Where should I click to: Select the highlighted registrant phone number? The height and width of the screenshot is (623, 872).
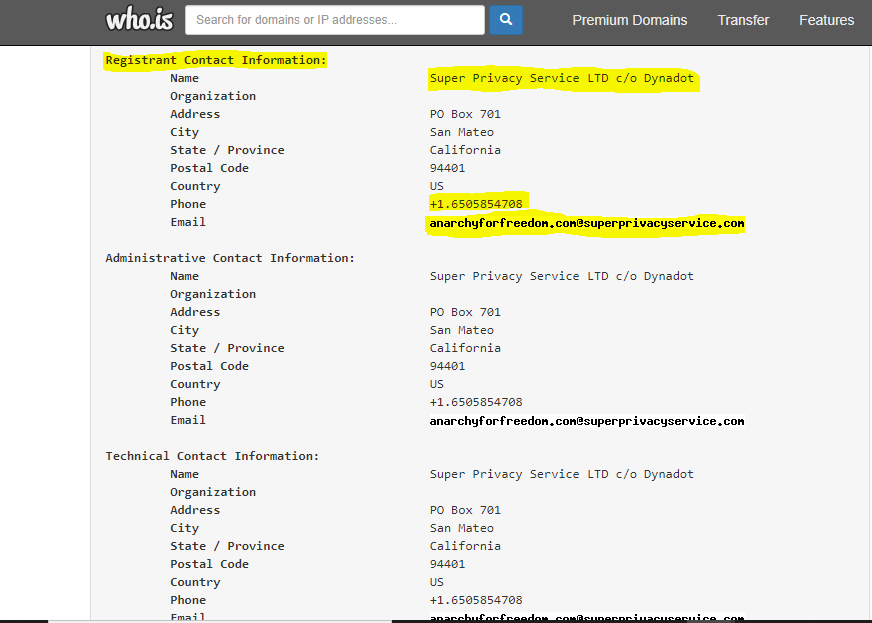click(x=476, y=204)
